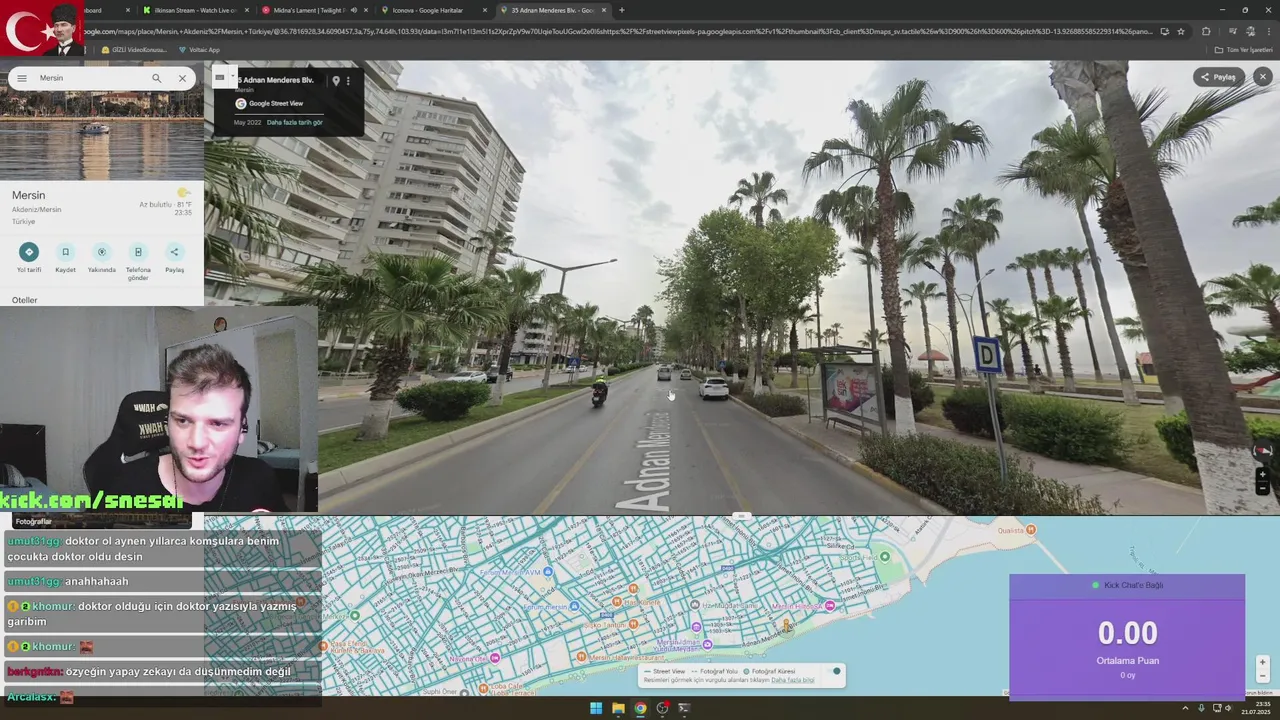This screenshot has width=1280, height=720.
Task: Click the Yol tarifi directions icon
Action: point(29,252)
